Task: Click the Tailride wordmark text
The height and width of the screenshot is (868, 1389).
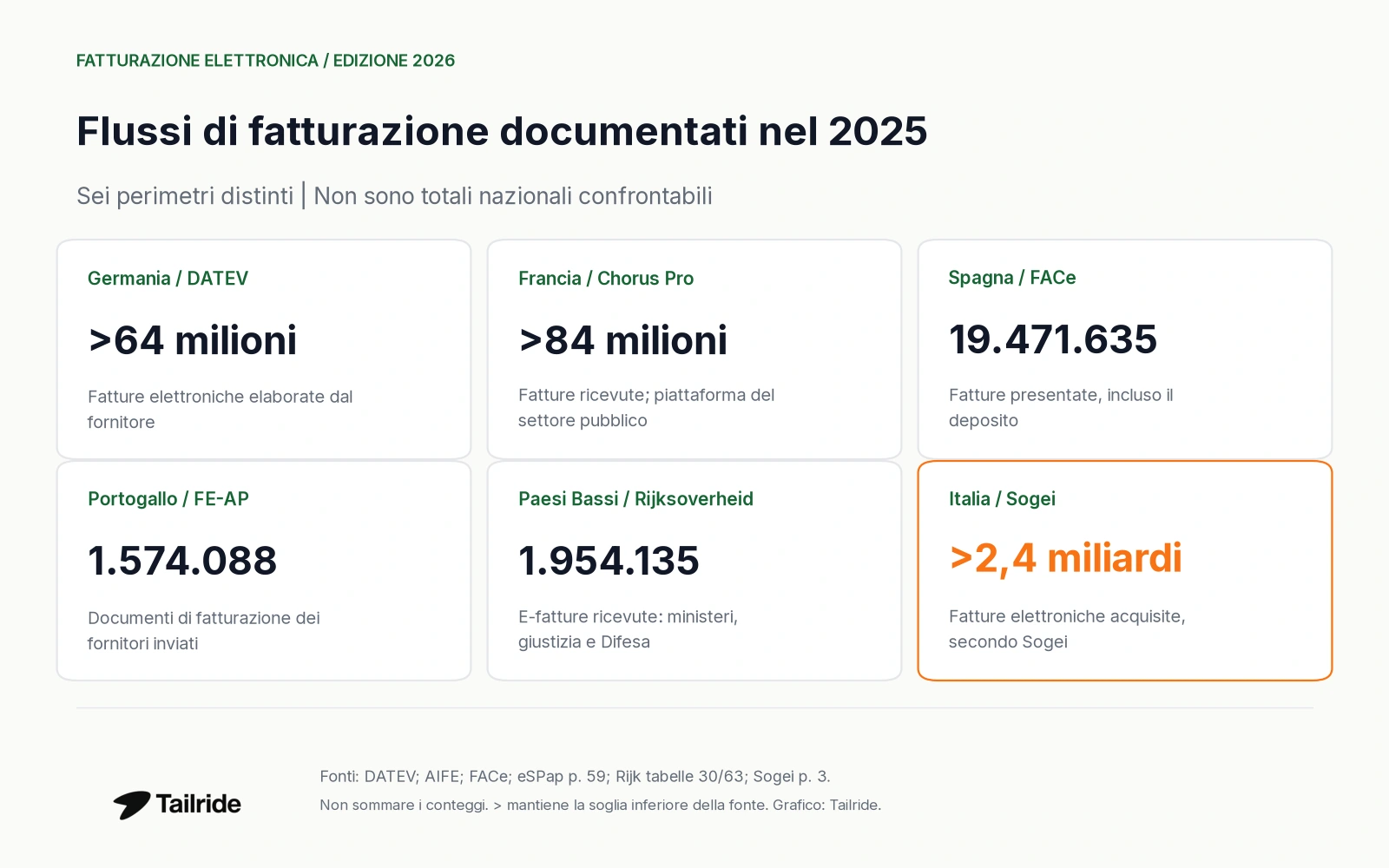Action: (199, 804)
